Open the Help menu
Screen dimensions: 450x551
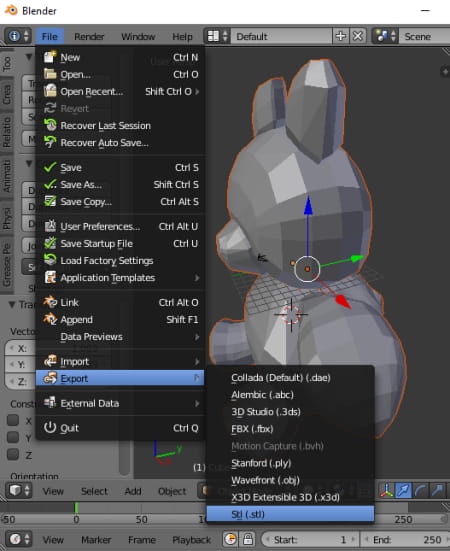coord(182,36)
